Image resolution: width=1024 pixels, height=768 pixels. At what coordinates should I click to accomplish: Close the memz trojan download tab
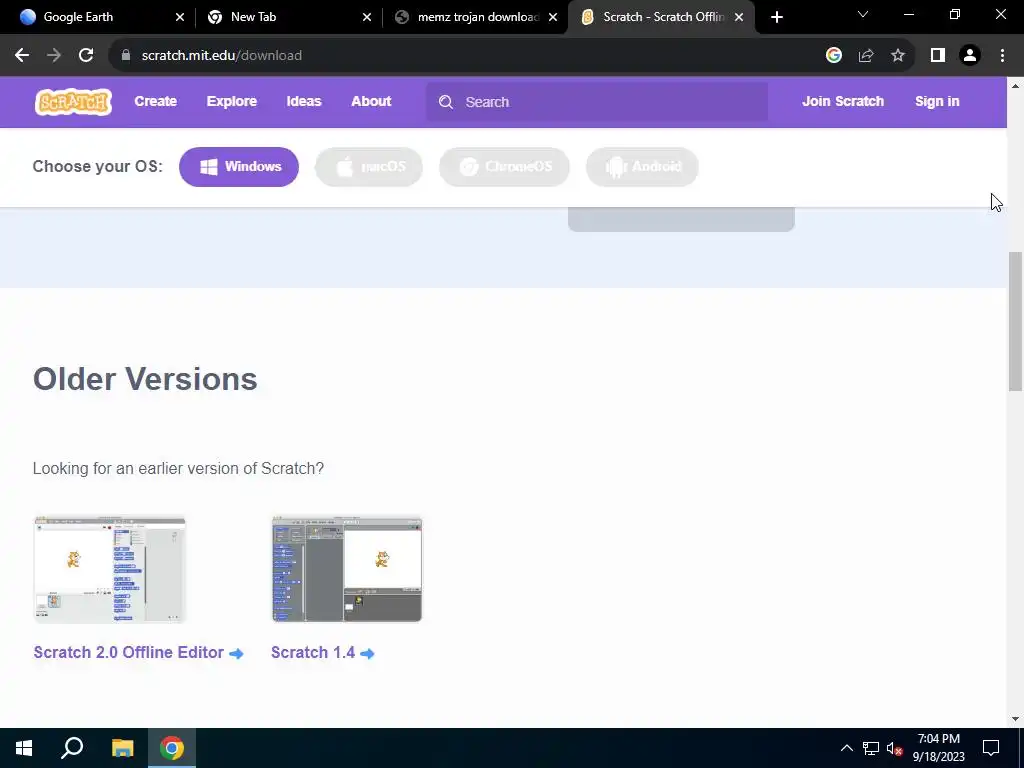click(553, 18)
